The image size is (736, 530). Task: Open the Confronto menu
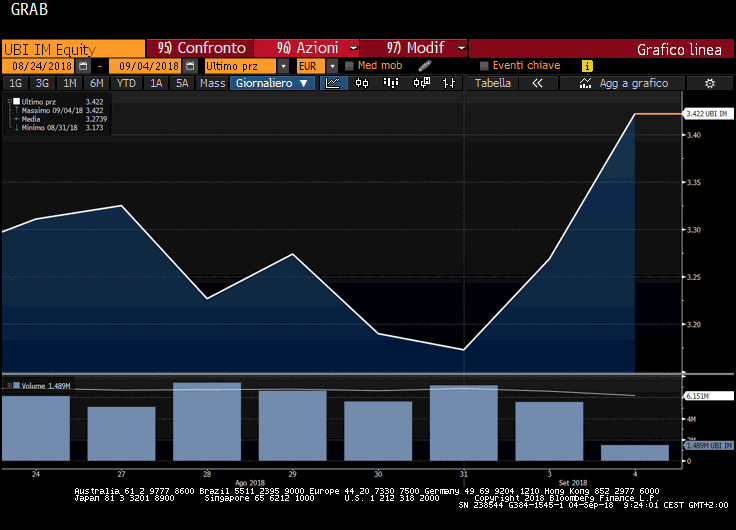pyautogui.click(x=200, y=48)
